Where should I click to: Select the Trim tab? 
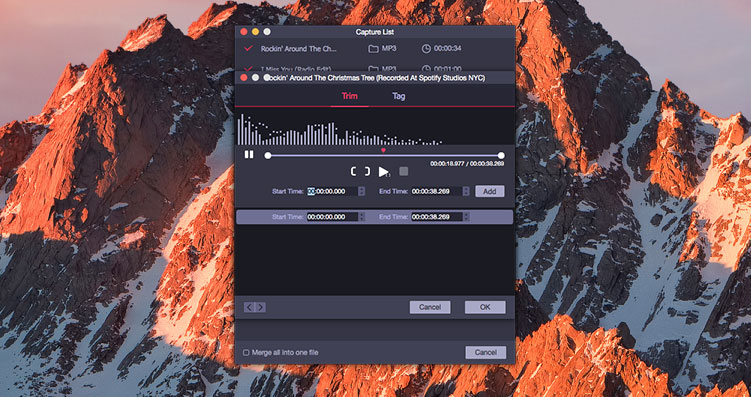[350, 96]
